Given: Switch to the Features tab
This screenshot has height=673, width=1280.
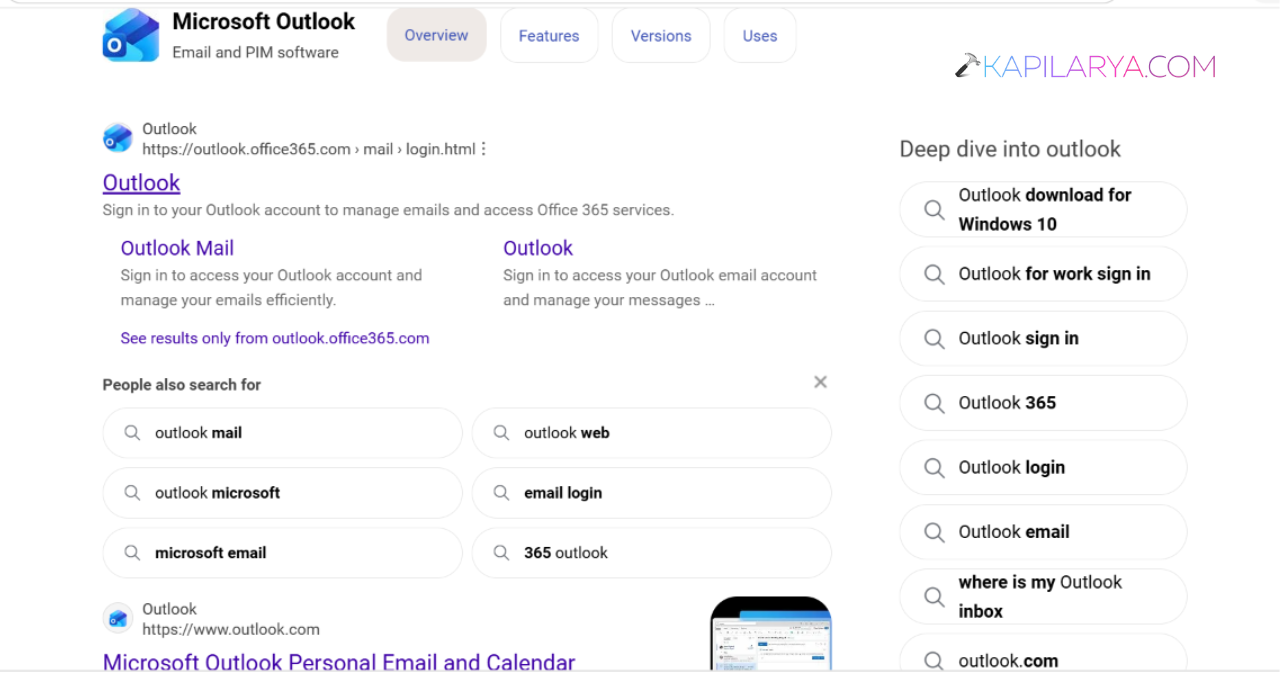Looking at the screenshot, I should pyautogui.click(x=549, y=35).
